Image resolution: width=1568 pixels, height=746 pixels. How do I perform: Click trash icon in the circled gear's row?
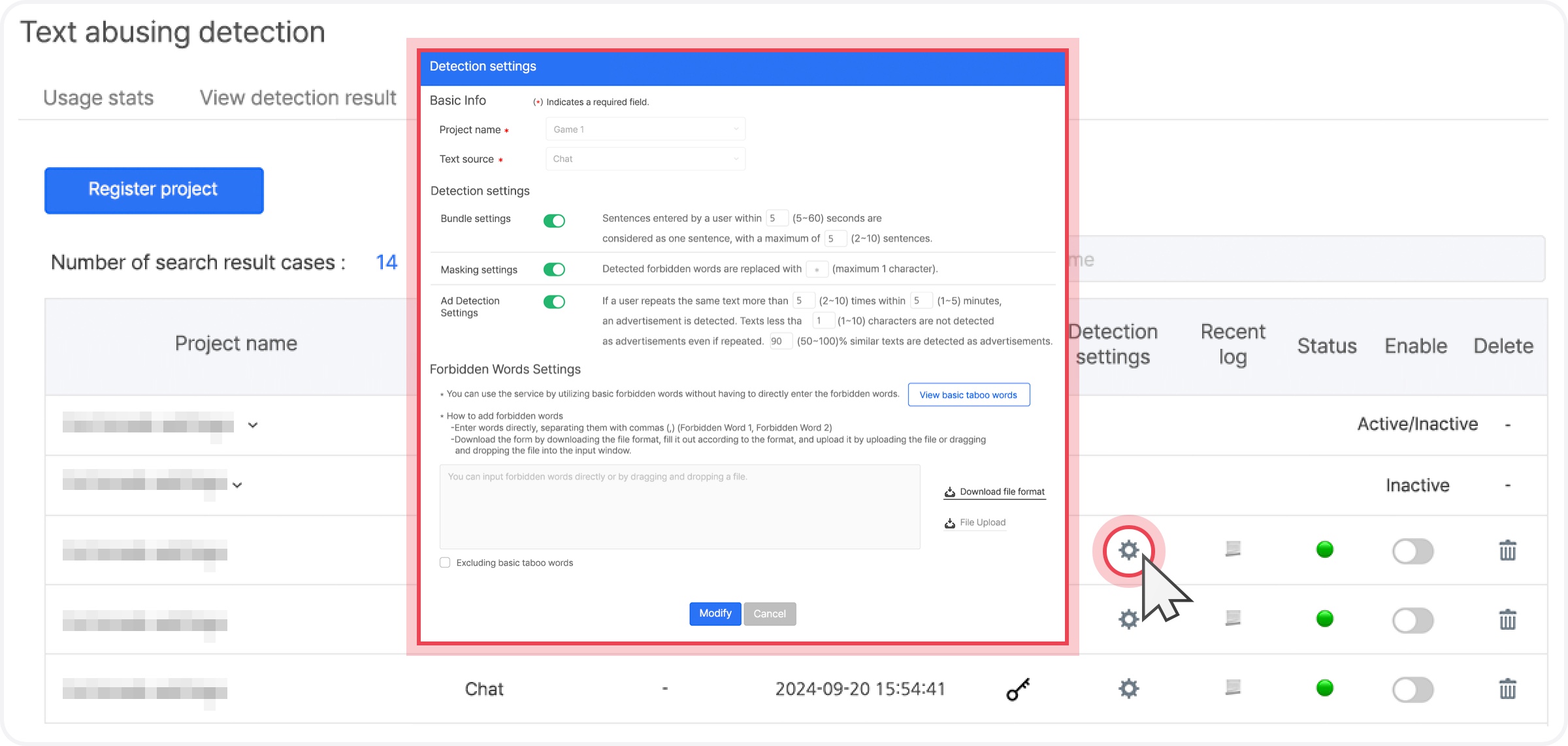point(1507,550)
